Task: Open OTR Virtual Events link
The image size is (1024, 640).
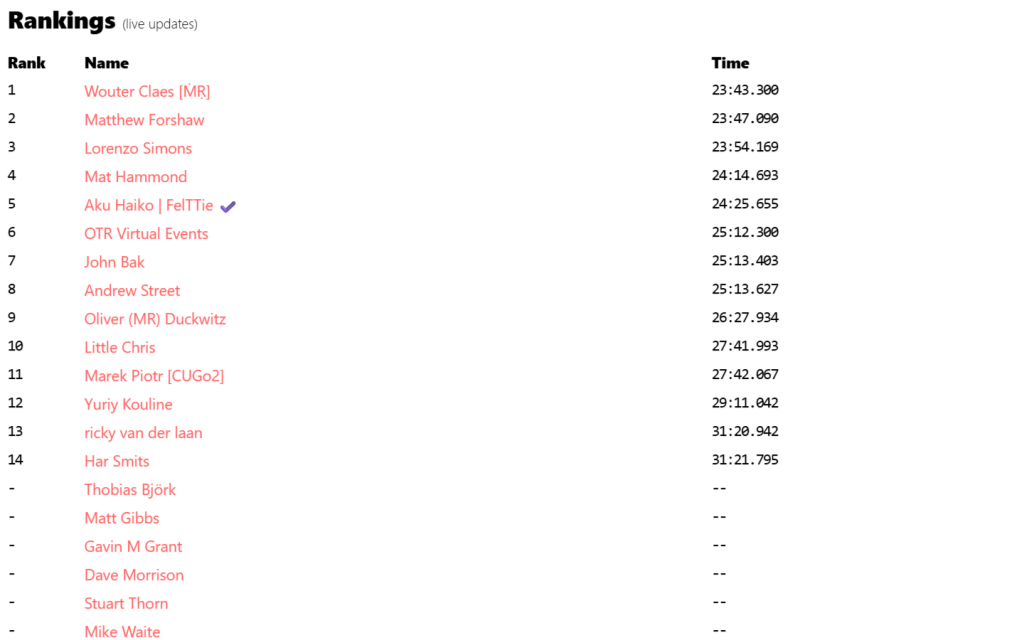Action: pos(146,234)
